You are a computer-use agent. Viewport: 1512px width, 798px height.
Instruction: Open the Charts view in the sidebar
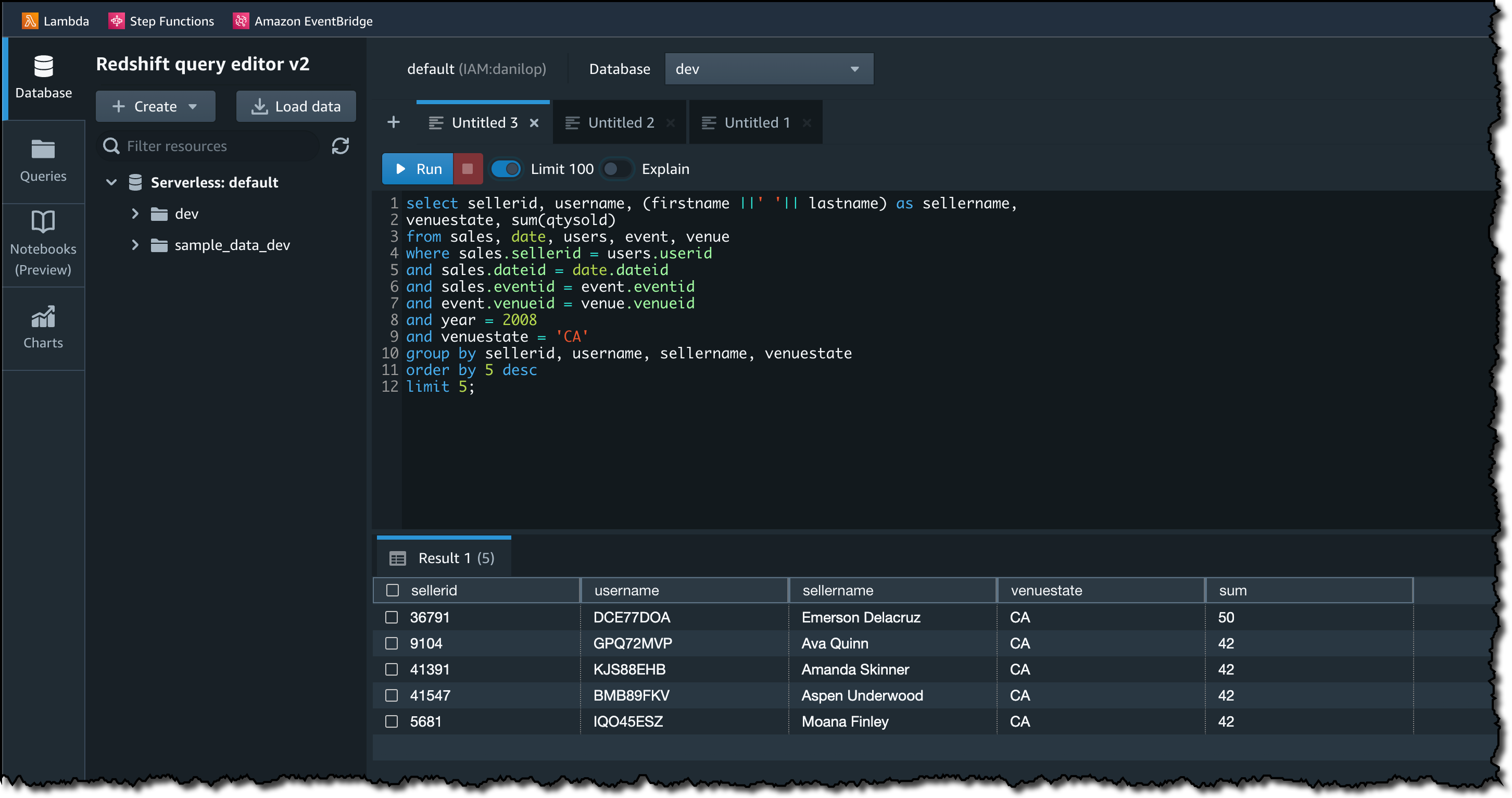tap(43, 328)
